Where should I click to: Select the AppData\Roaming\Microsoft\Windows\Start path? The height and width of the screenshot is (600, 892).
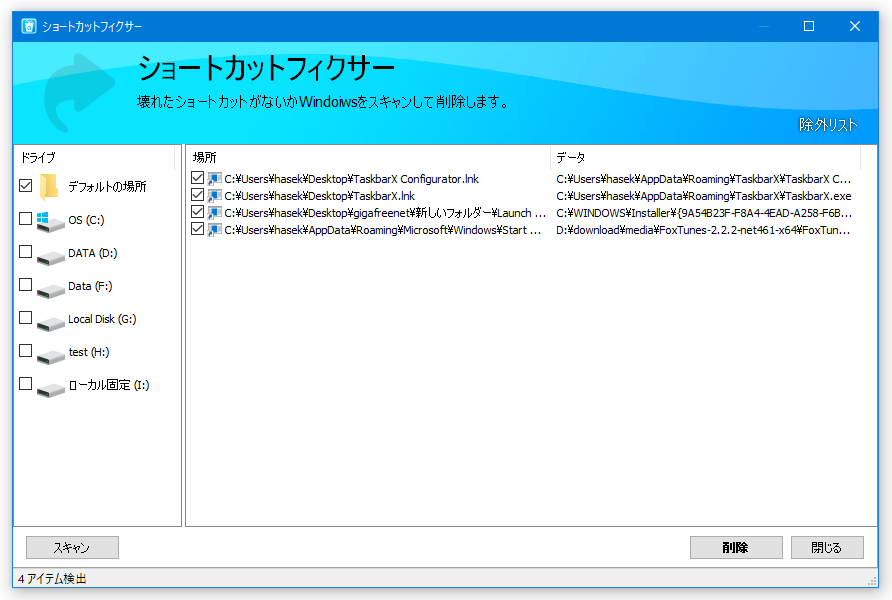click(382, 230)
